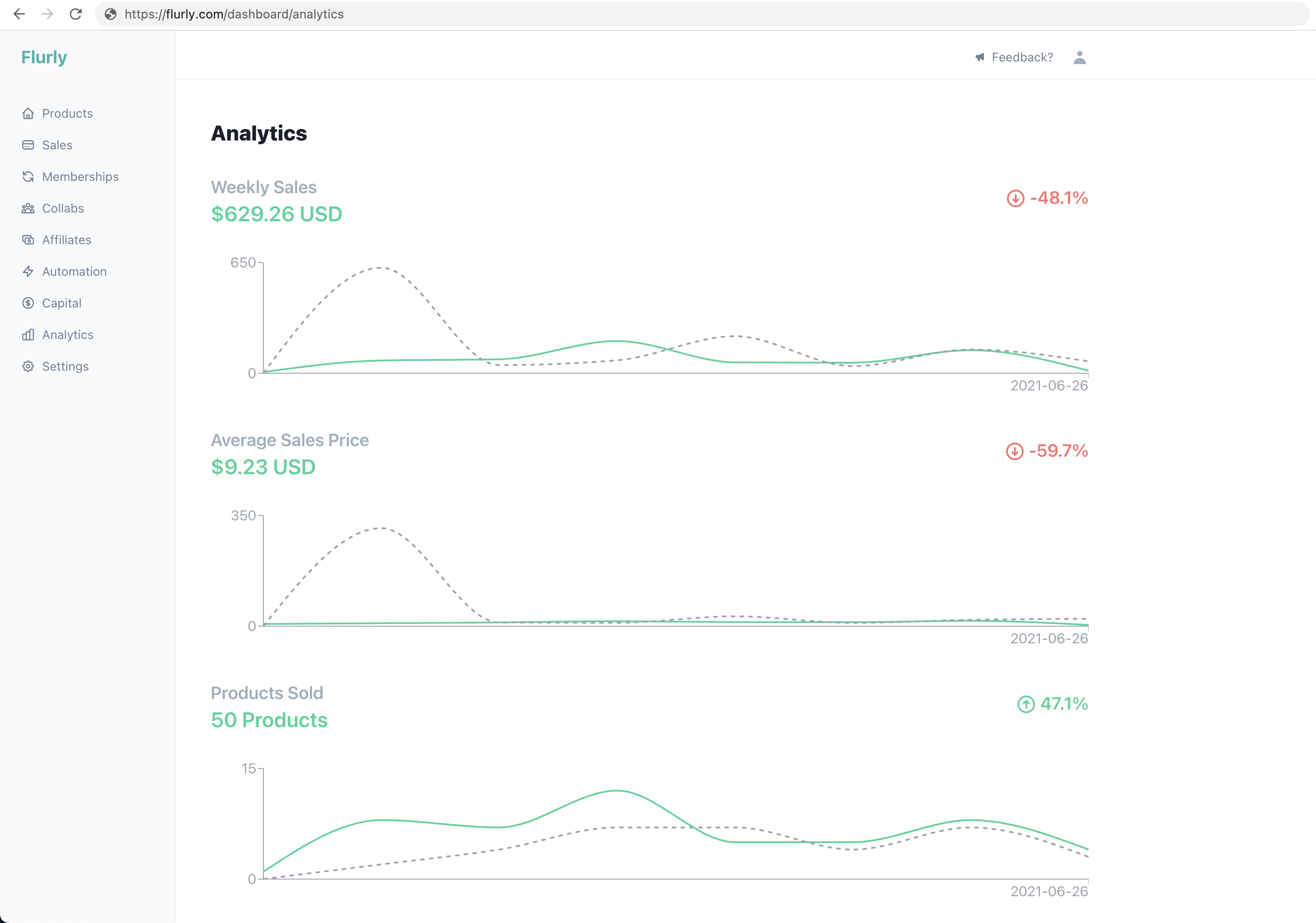
Task: Click the Feedback? button
Action: [1013, 57]
